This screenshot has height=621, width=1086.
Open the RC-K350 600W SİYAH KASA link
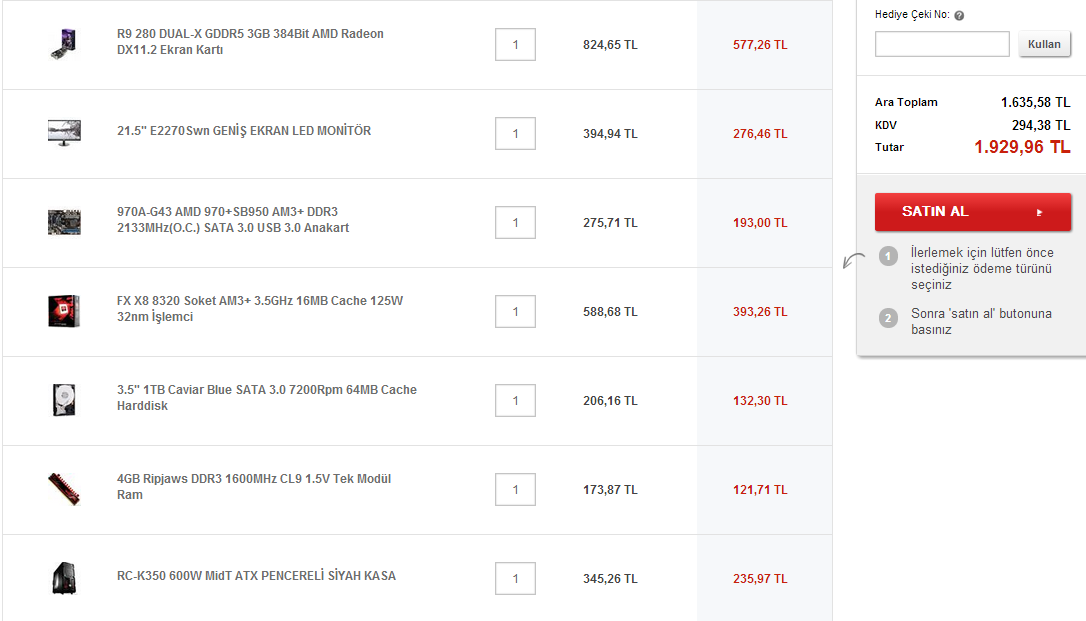coord(256,576)
